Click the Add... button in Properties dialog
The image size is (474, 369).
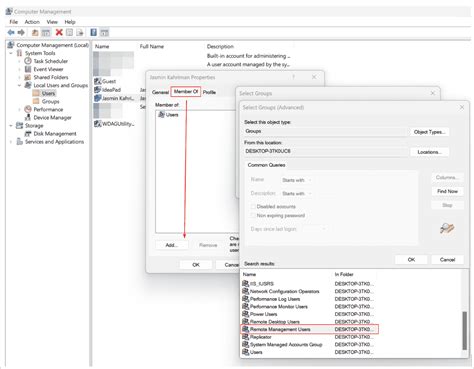(x=172, y=245)
